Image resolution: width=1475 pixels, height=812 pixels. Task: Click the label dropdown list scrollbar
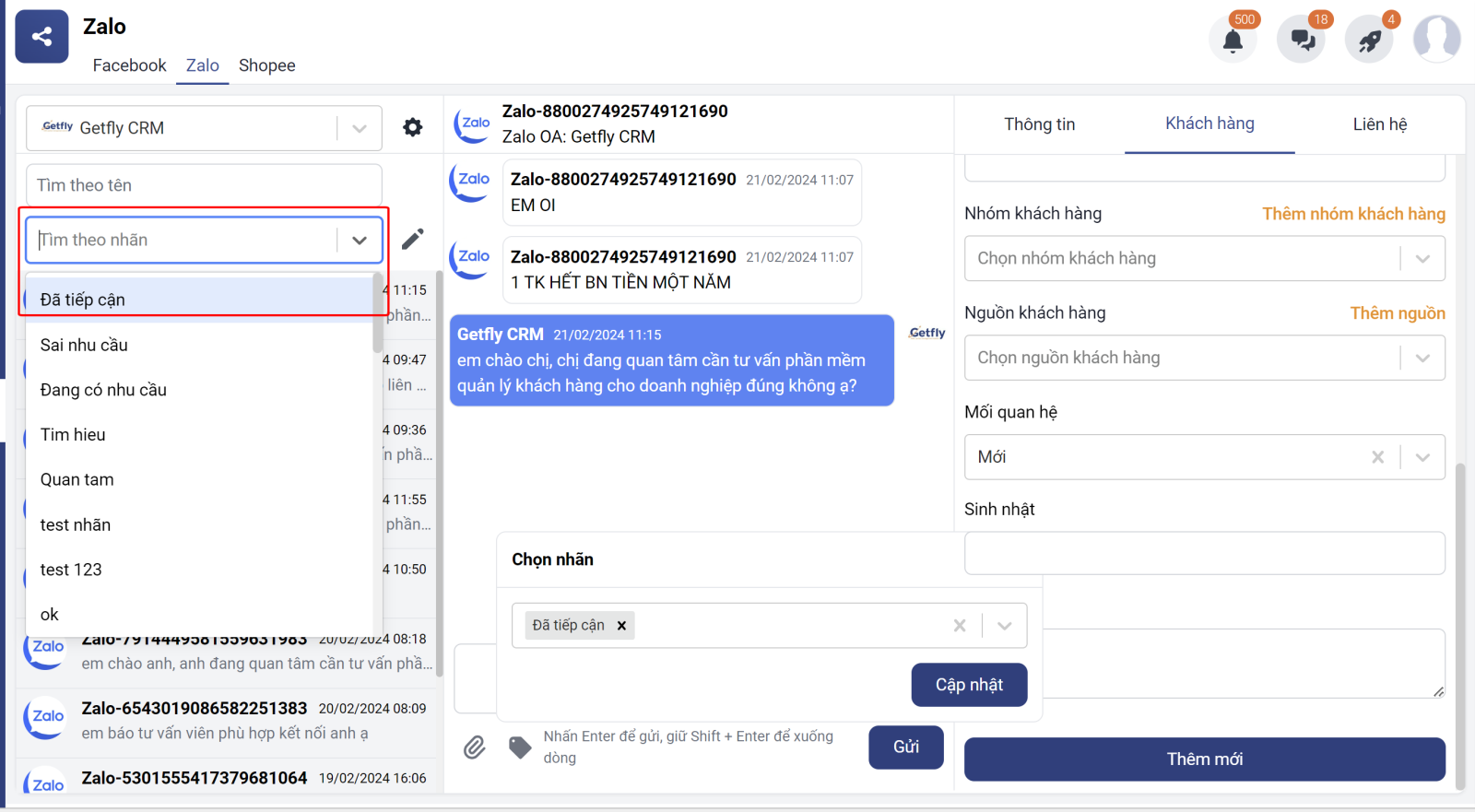378,313
